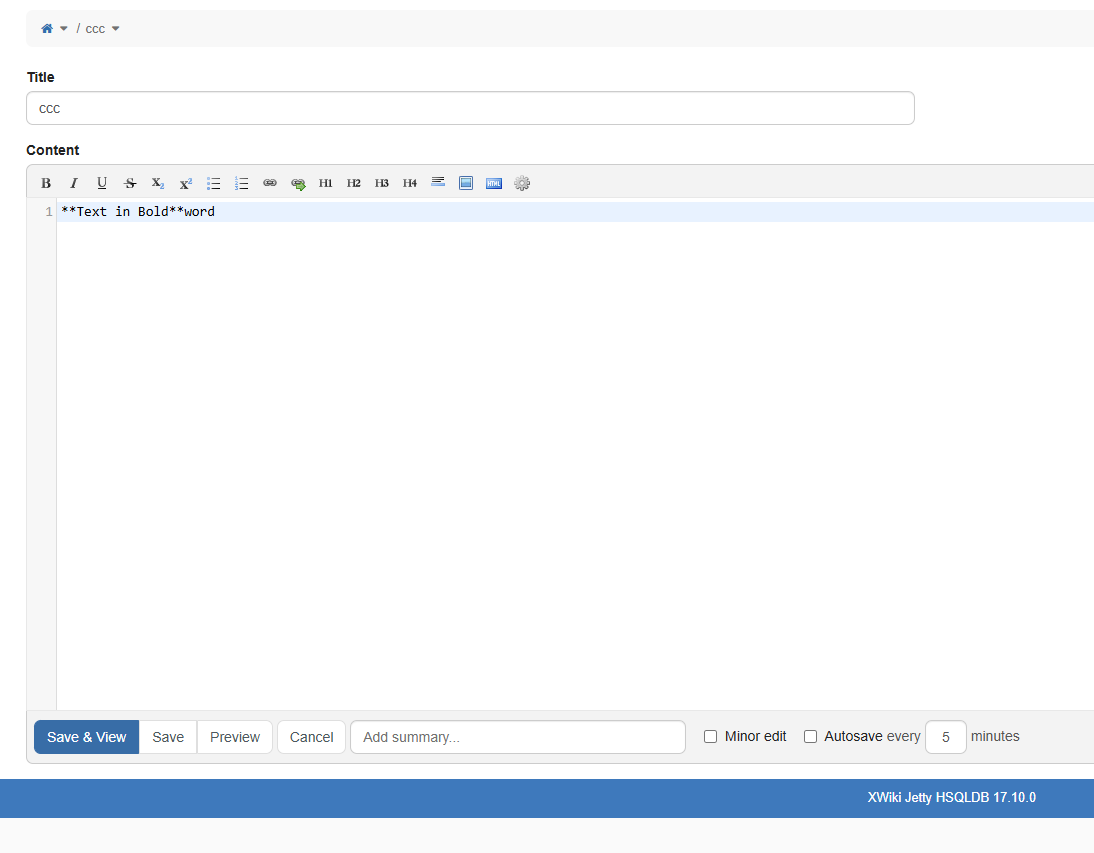Viewport: 1094px width, 853px height.
Task: Apply italic formatting to the text
Action: pos(74,183)
